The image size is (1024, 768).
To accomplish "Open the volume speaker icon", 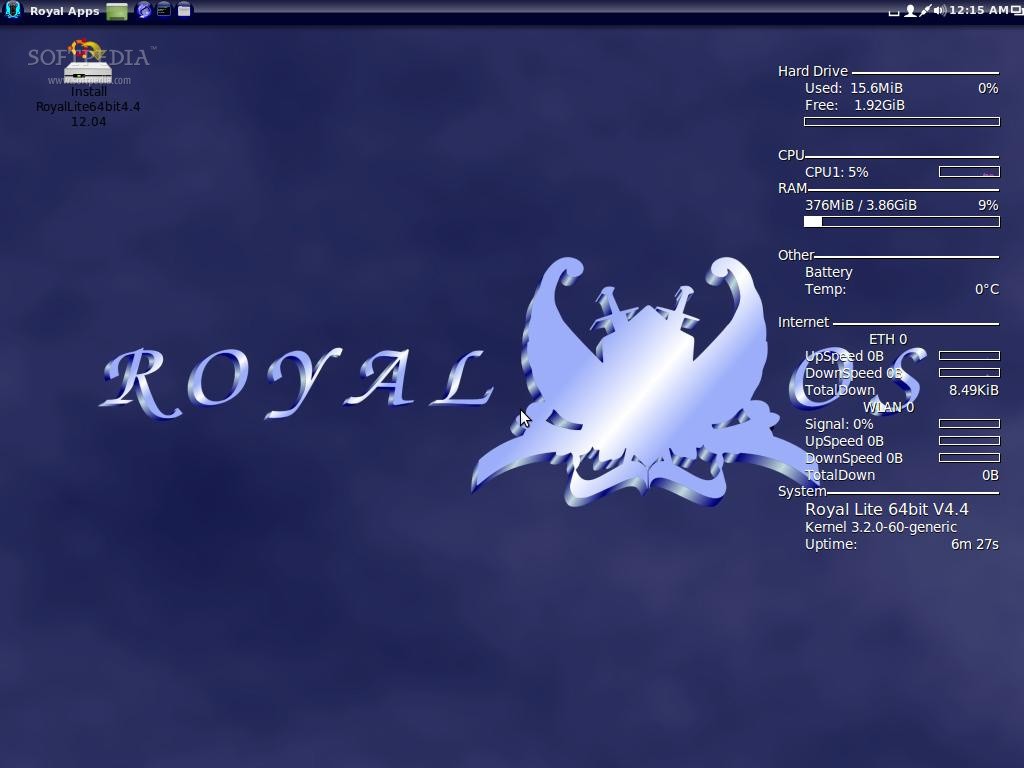I will point(940,10).
